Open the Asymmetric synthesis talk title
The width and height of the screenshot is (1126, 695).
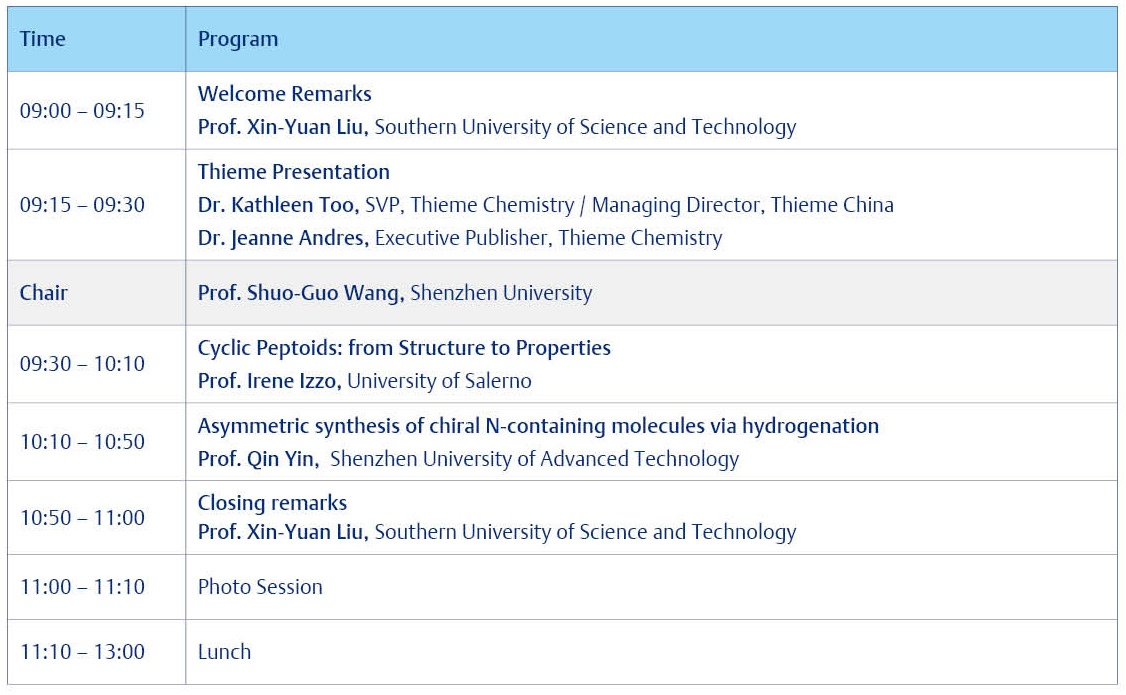tap(538, 426)
